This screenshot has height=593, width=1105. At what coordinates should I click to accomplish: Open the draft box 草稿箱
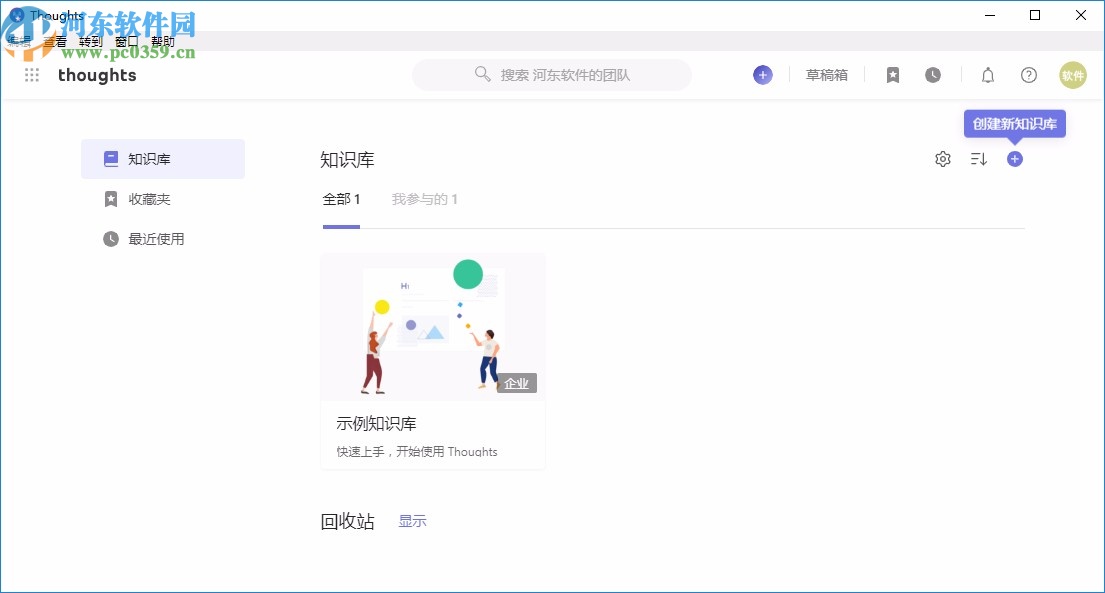pyautogui.click(x=826, y=74)
